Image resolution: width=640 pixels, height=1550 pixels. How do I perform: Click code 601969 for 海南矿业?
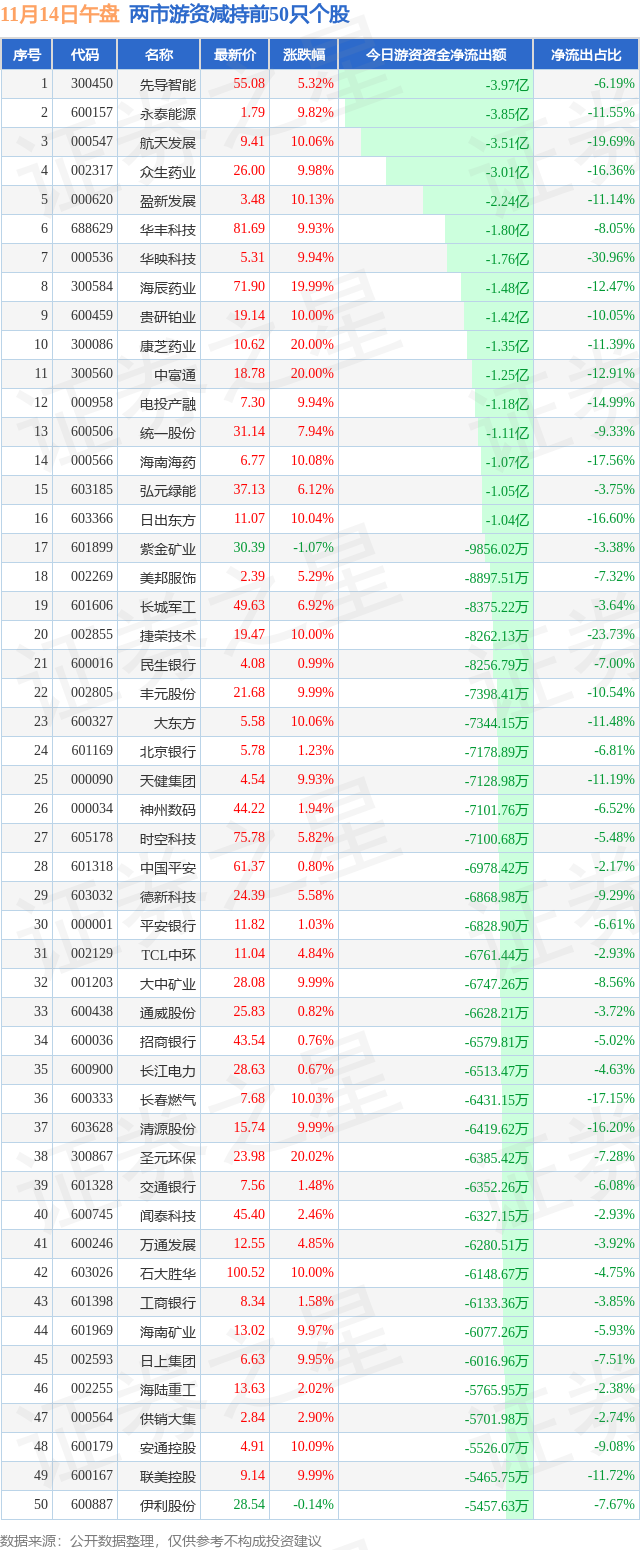click(x=92, y=1331)
